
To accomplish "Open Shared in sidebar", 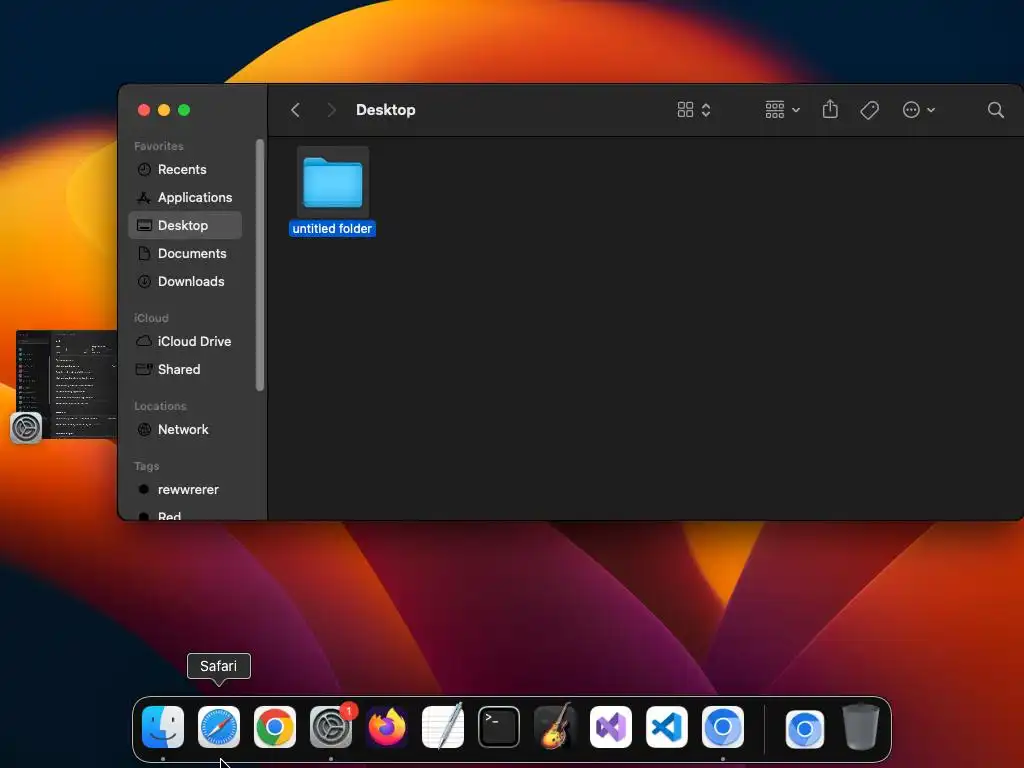I will click(185, 370).
